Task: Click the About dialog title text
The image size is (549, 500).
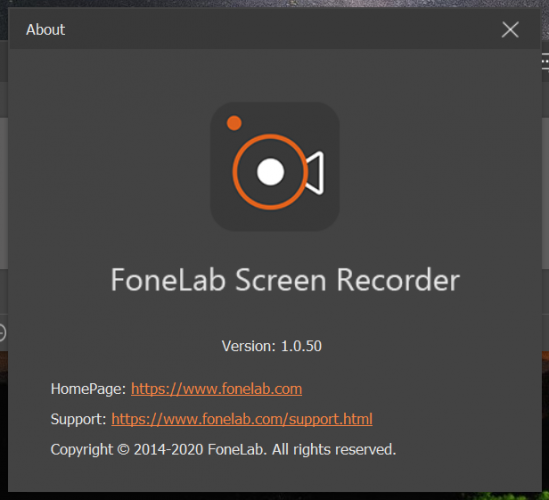Action: coord(46,30)
